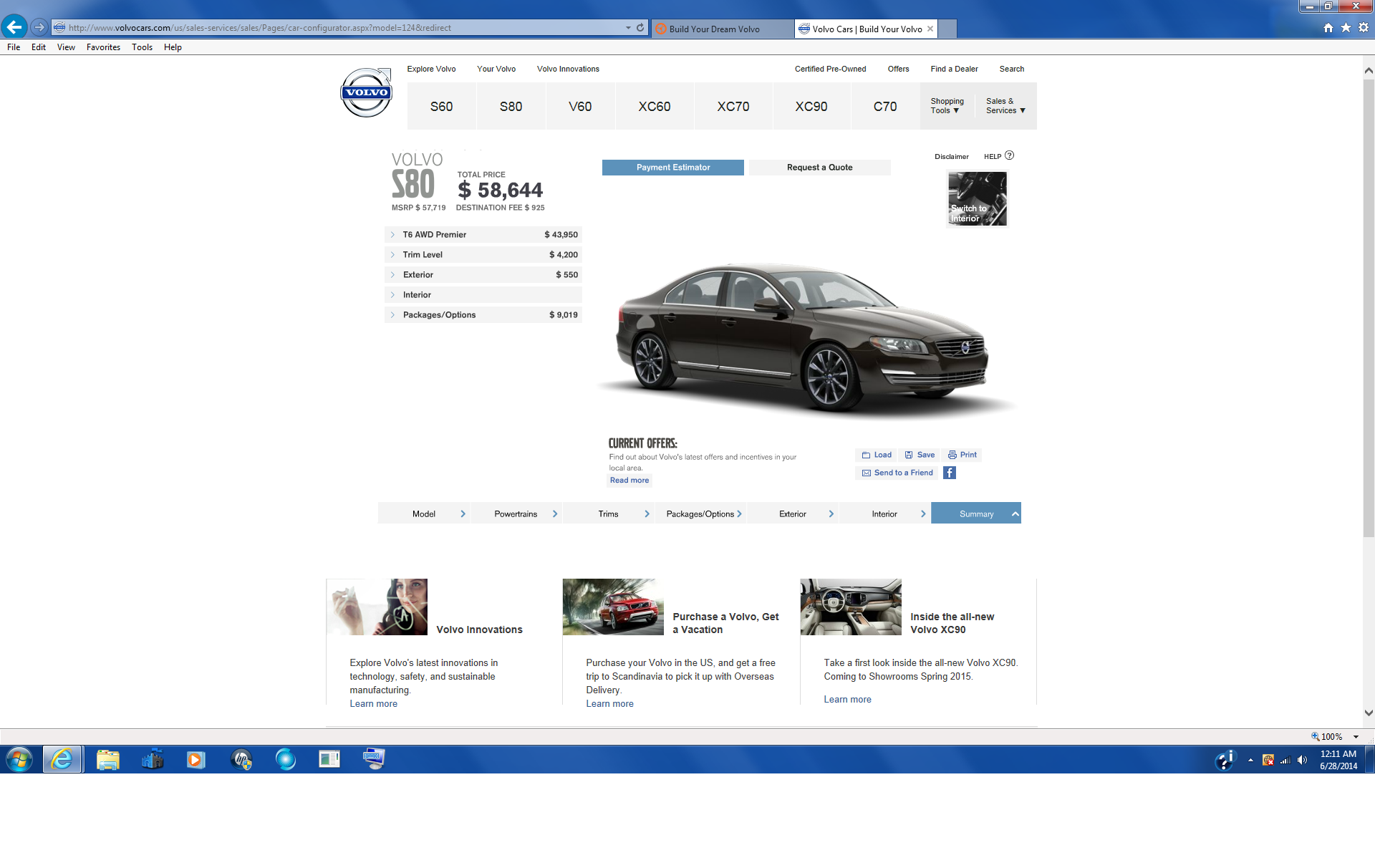Select the XC90 model
The height and width of the screenshot is (868, 1375).
tap(811, 106)
